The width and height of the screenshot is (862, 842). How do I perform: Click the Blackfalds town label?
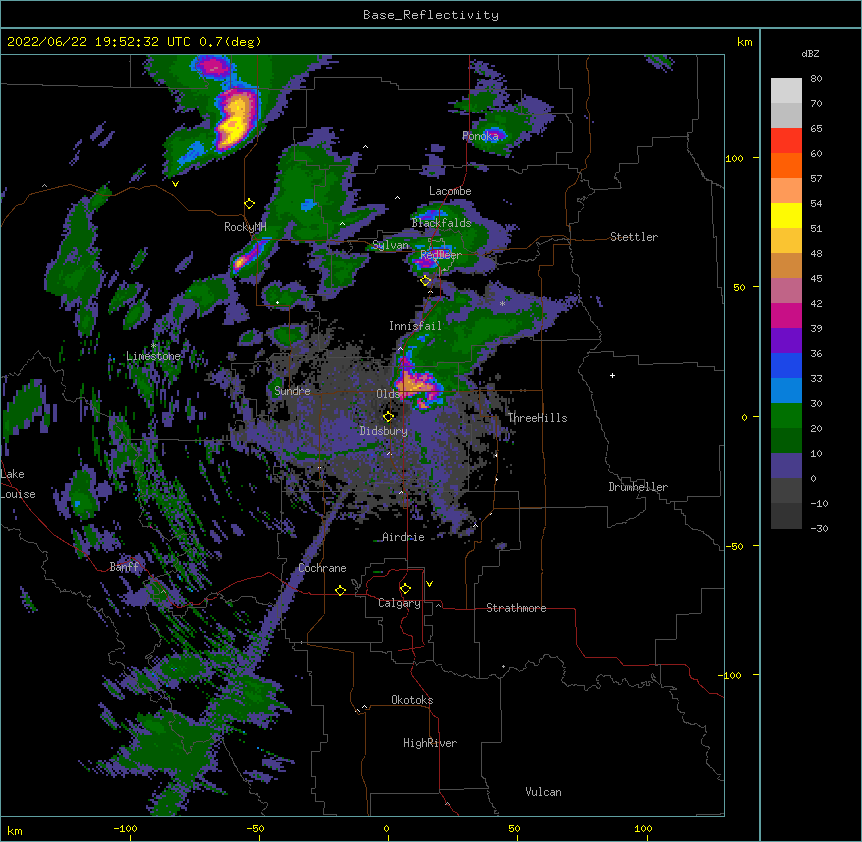(x=441, y=223)
